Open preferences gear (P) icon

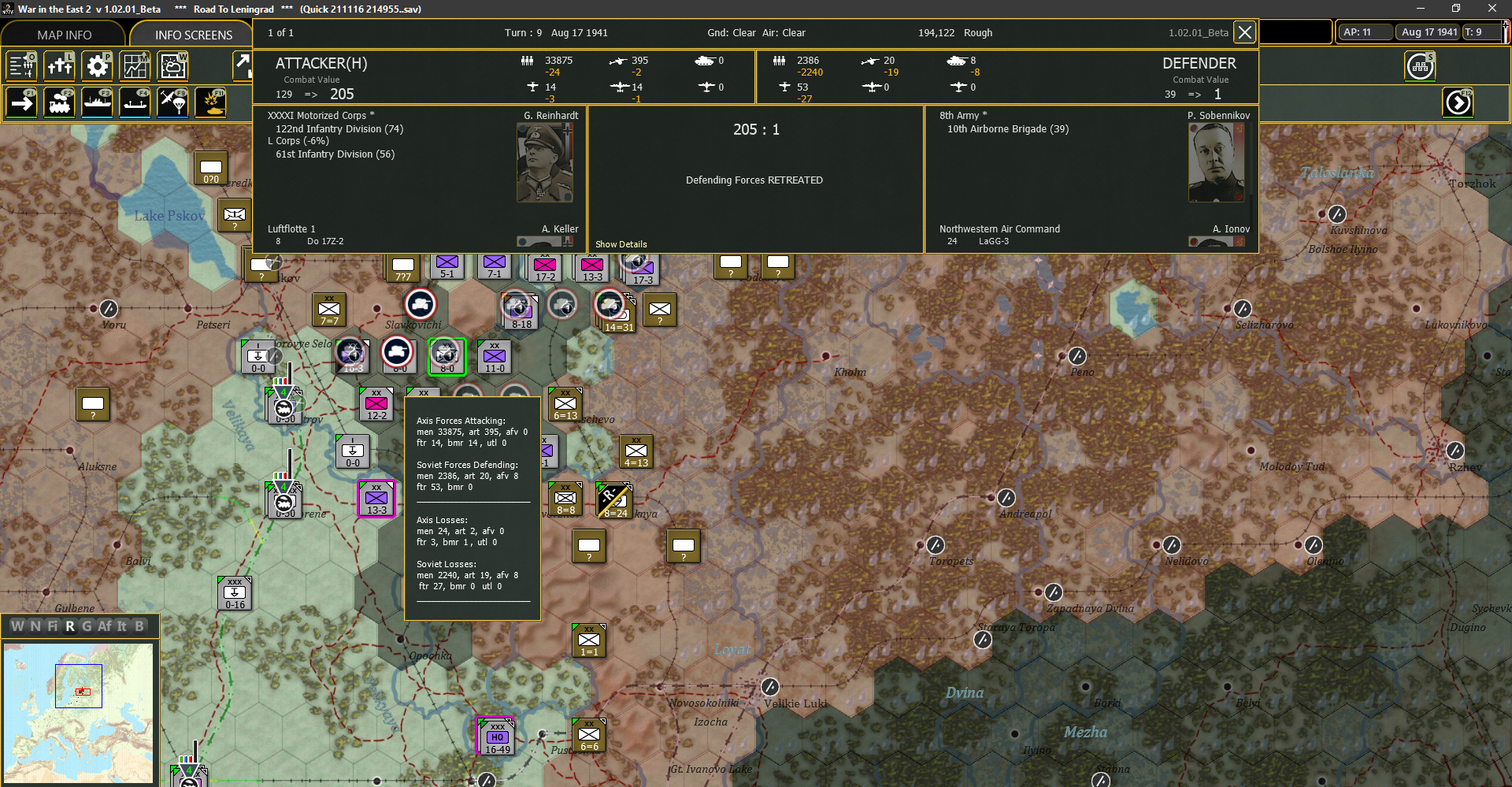pyautogui.click(x=97, y=66)
